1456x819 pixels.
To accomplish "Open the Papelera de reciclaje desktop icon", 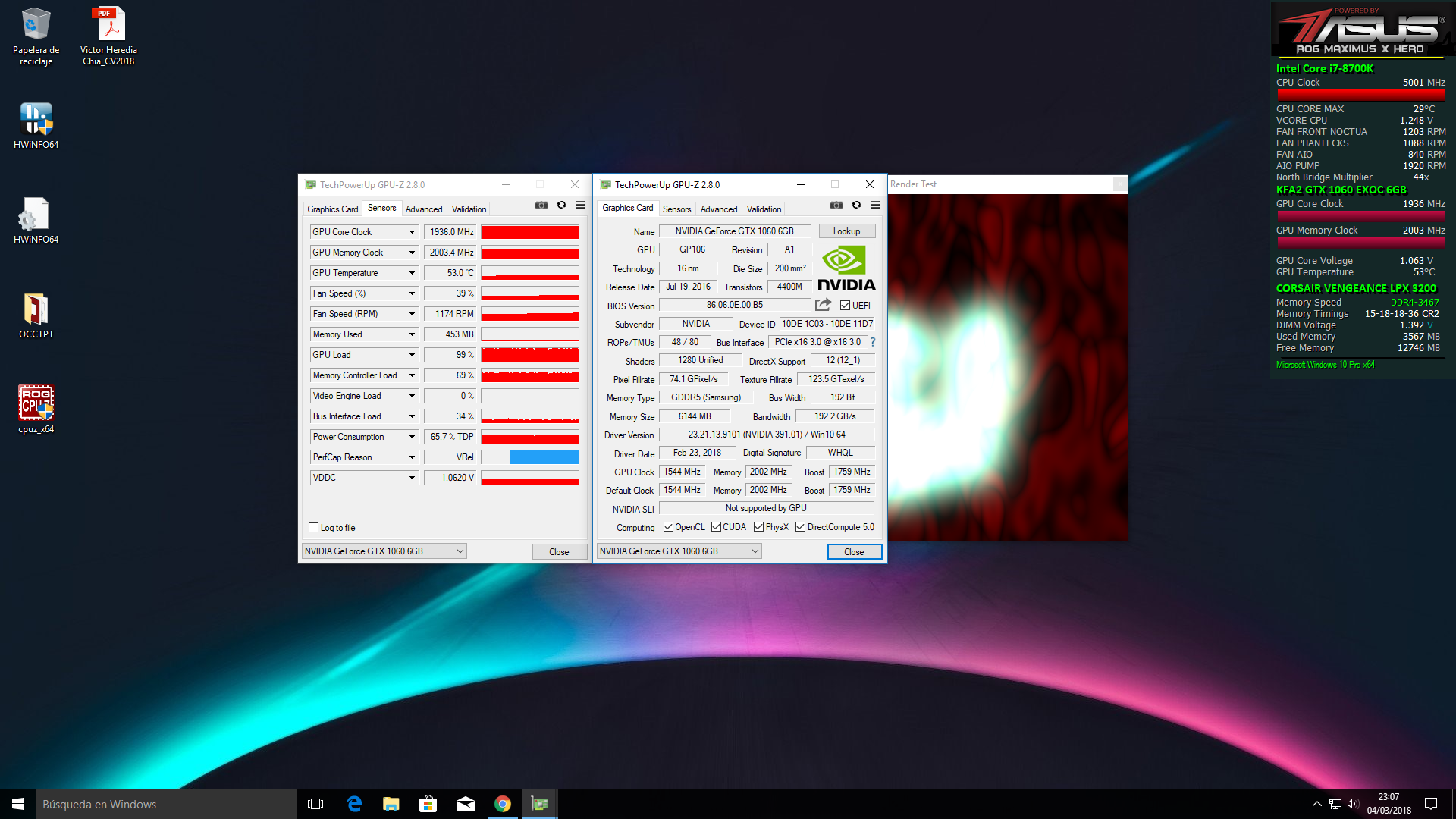I will 36,36.
